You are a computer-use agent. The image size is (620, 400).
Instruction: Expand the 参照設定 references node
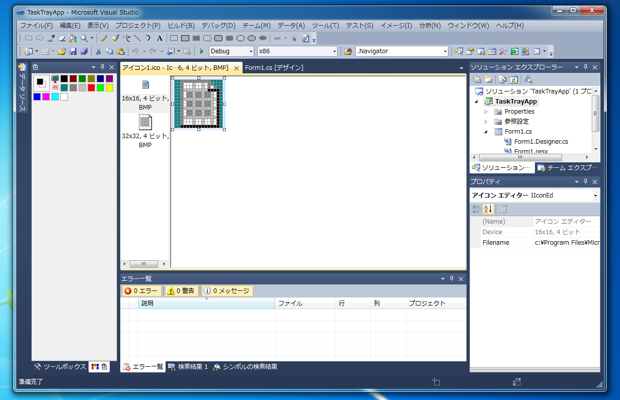[x=486, y=122]
